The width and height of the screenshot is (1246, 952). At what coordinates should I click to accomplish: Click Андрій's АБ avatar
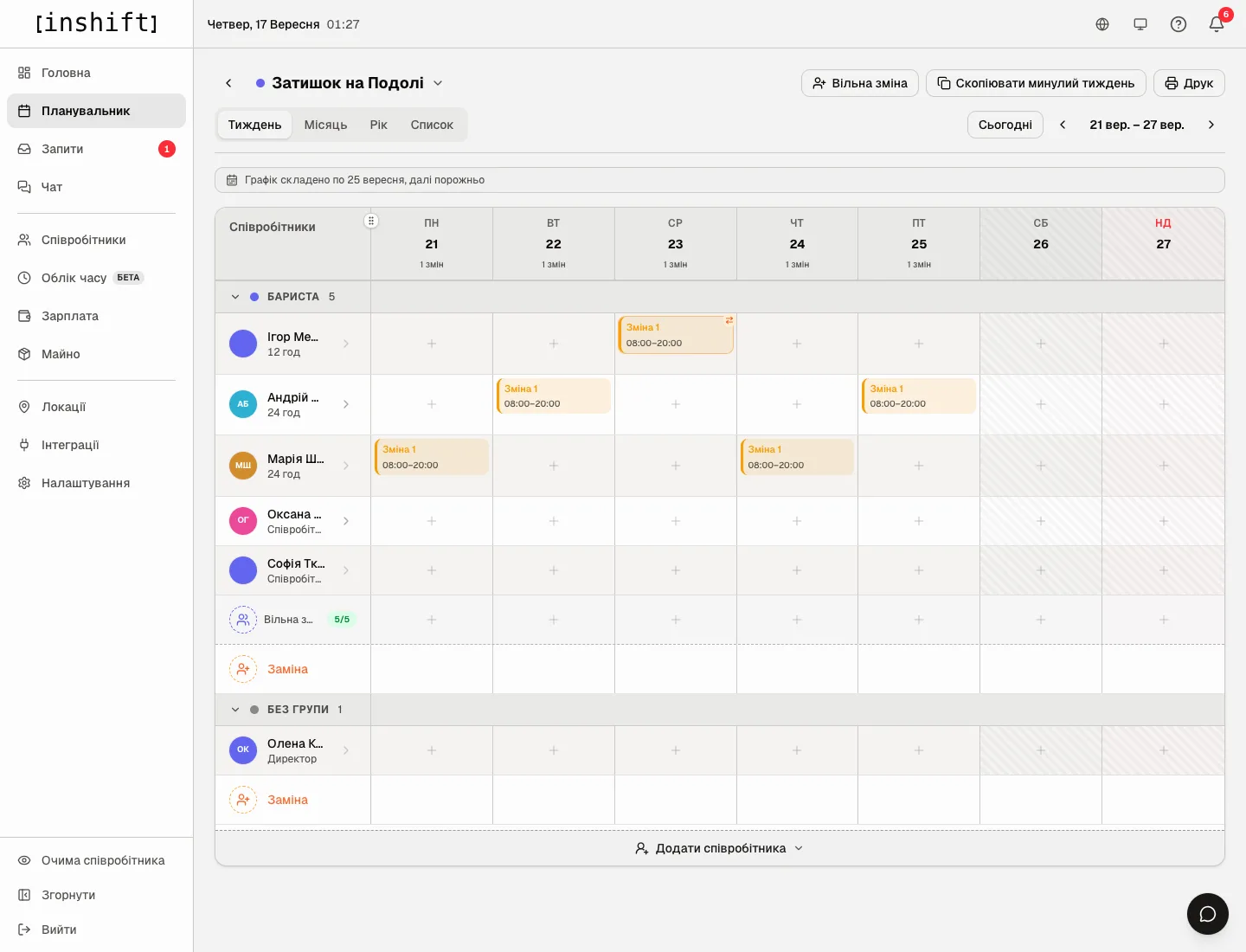pyautogui.click(x=243, y=404)
